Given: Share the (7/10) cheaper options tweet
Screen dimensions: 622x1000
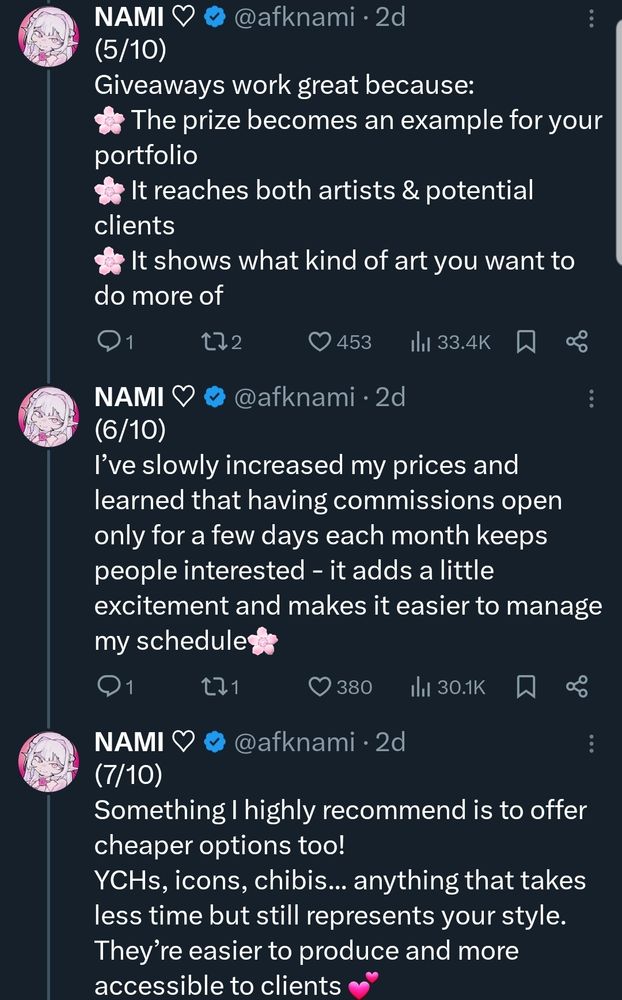Looking at the screenshot, I should [x=578, y=995].
